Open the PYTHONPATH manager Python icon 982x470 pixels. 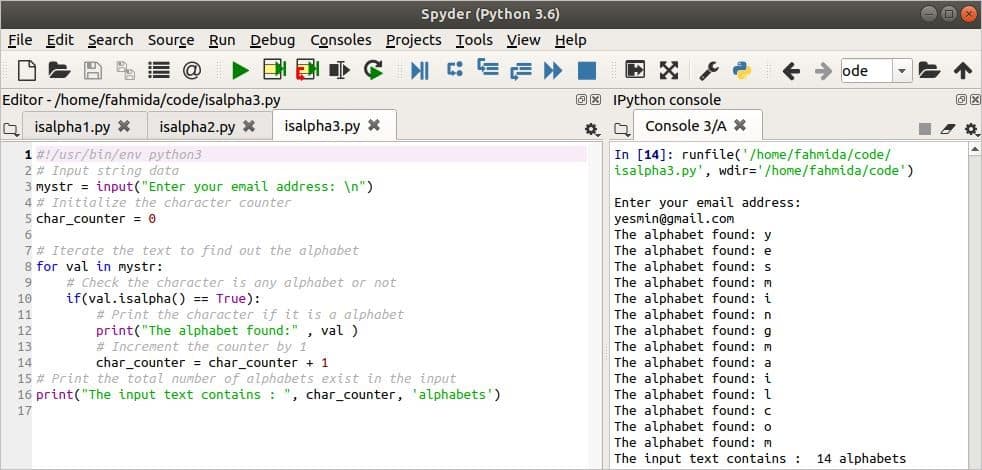tap(742, 70)
